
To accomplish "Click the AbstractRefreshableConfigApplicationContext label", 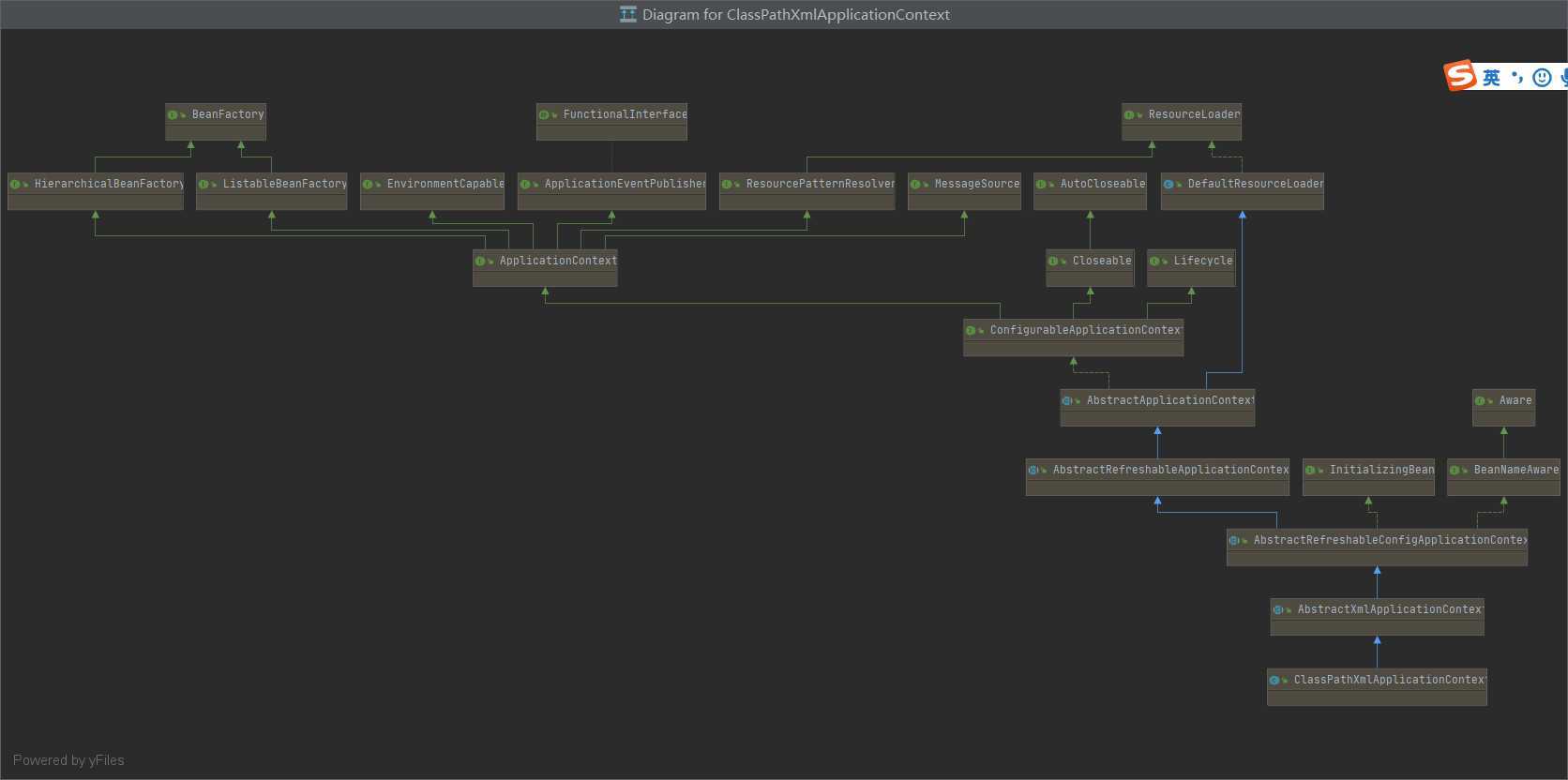I will (1390, 540).
